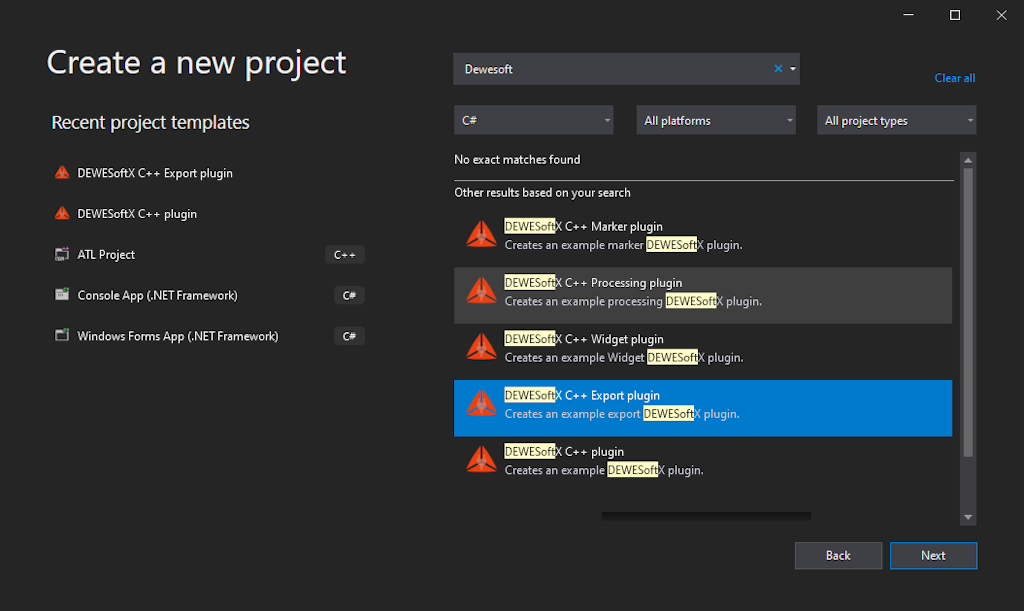Click the Back button
Screen dimensions: 1024x611
pyautogui.click(x=838, y=556)
